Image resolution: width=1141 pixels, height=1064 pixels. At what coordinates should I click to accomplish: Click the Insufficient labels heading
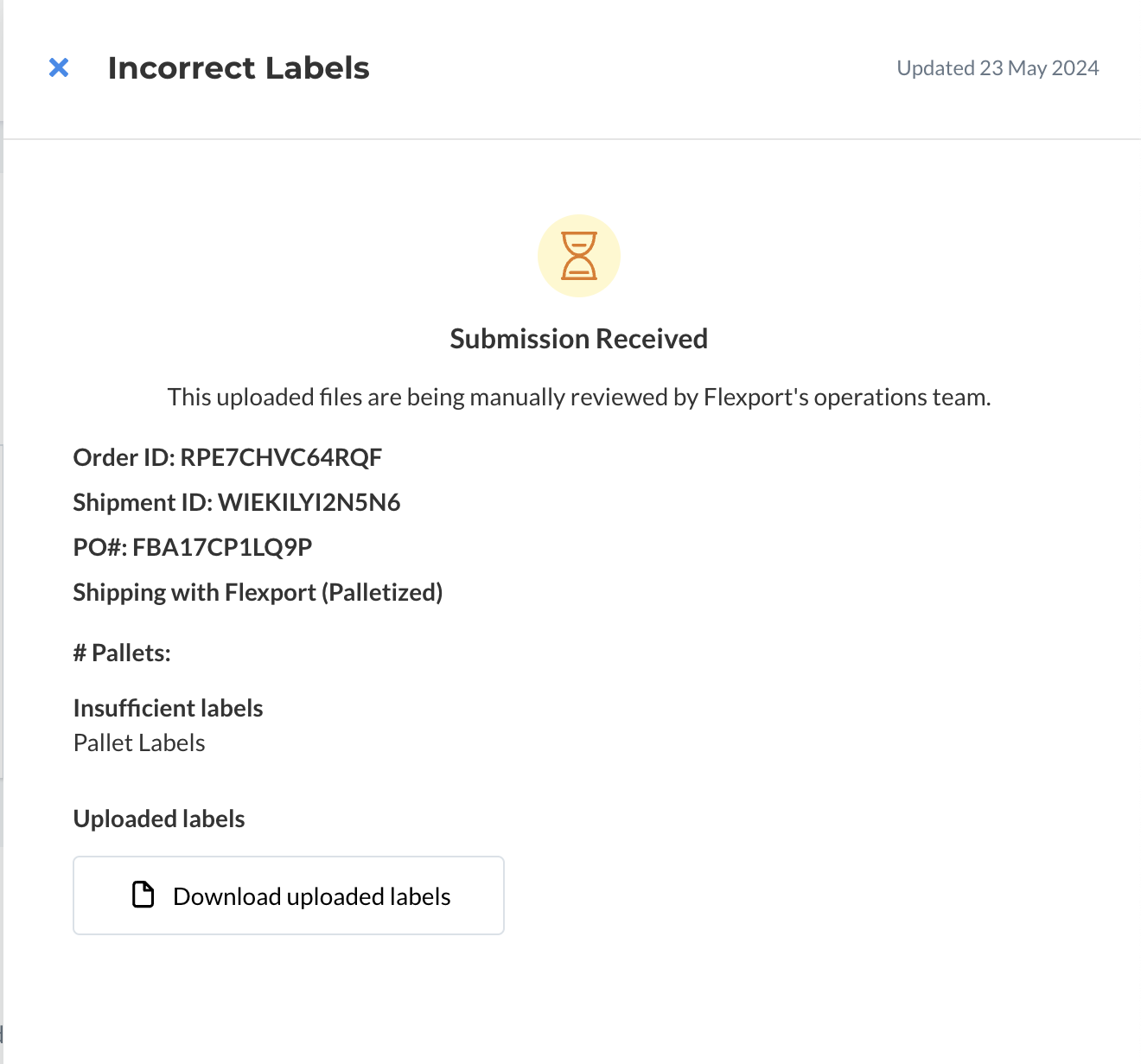coord(169,708)
